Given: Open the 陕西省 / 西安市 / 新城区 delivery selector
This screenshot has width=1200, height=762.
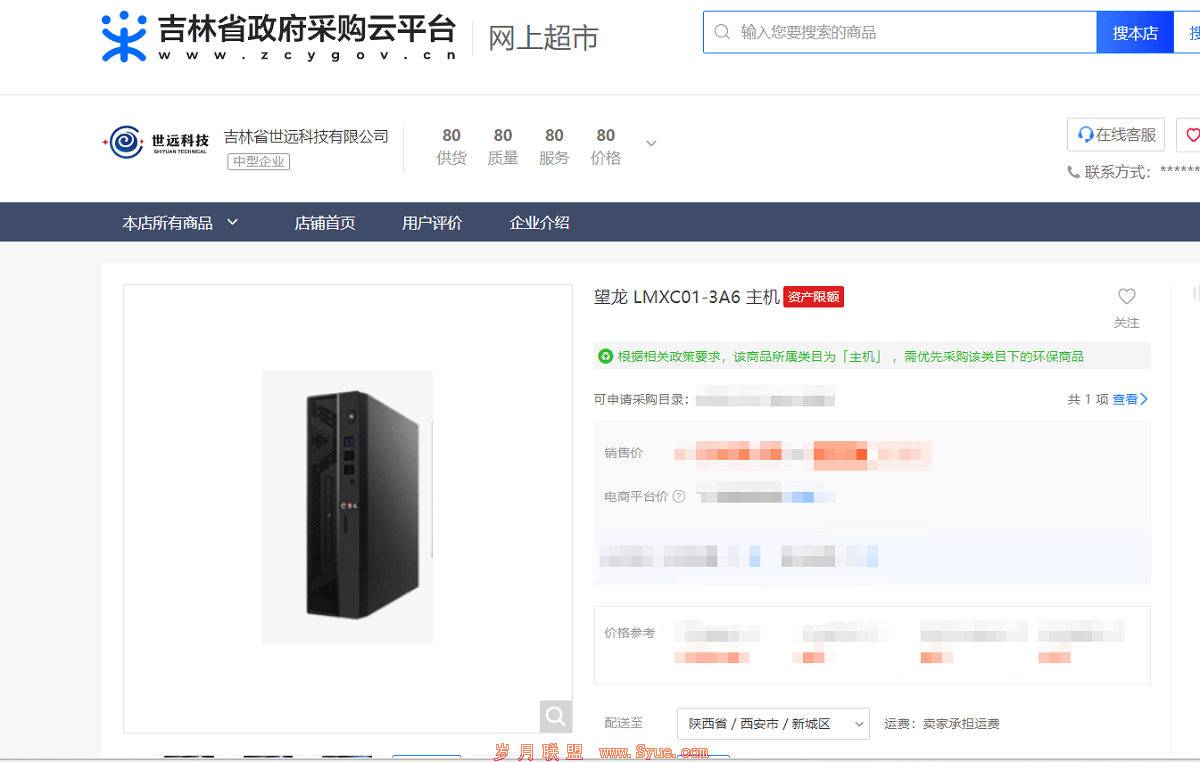Looking at the screenshot, I should coord(773,723).
